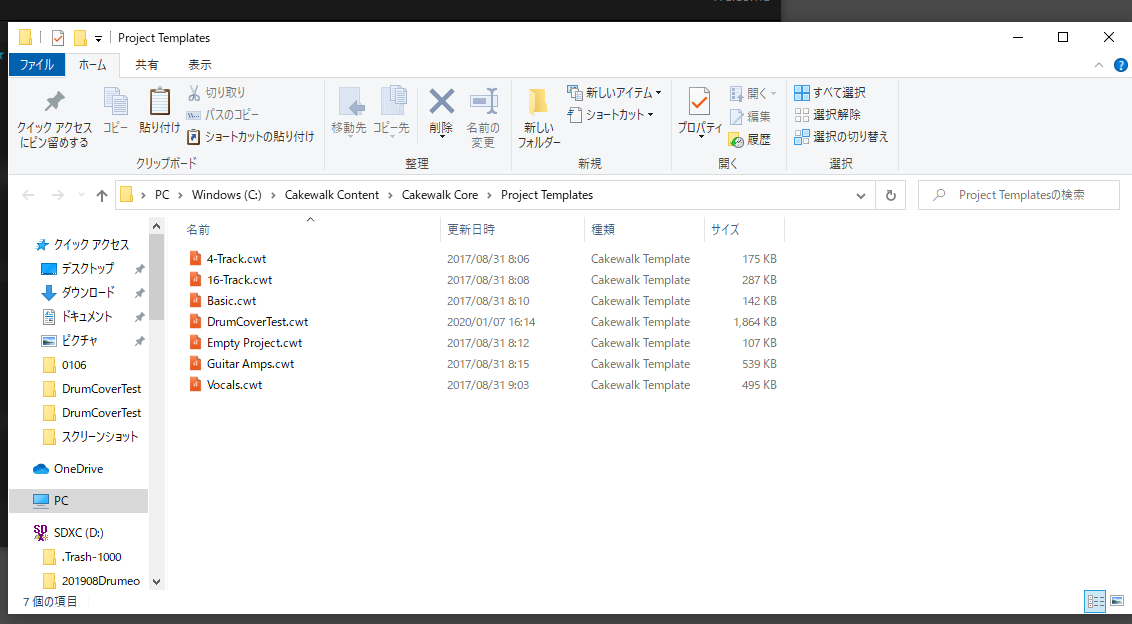Go back with the left arrow button
The width and height of the screenshot is (1132, 624).
(28, 195)
